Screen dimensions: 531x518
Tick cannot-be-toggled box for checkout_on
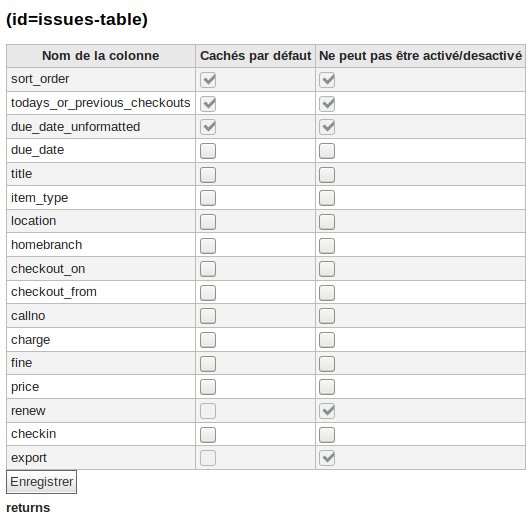[x=327, y=269]
